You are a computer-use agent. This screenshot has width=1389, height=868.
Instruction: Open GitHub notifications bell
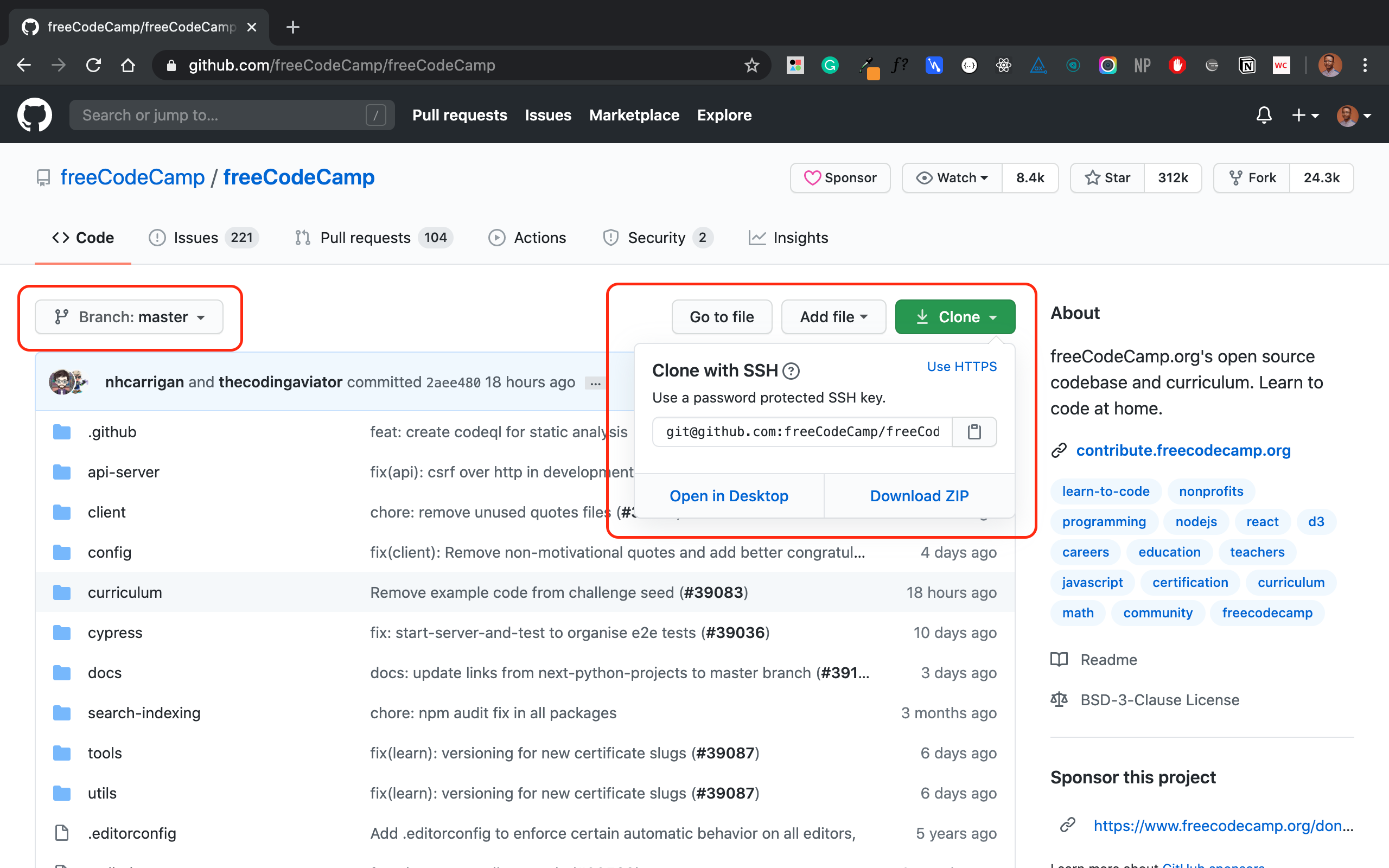(x=1263, y=115)
